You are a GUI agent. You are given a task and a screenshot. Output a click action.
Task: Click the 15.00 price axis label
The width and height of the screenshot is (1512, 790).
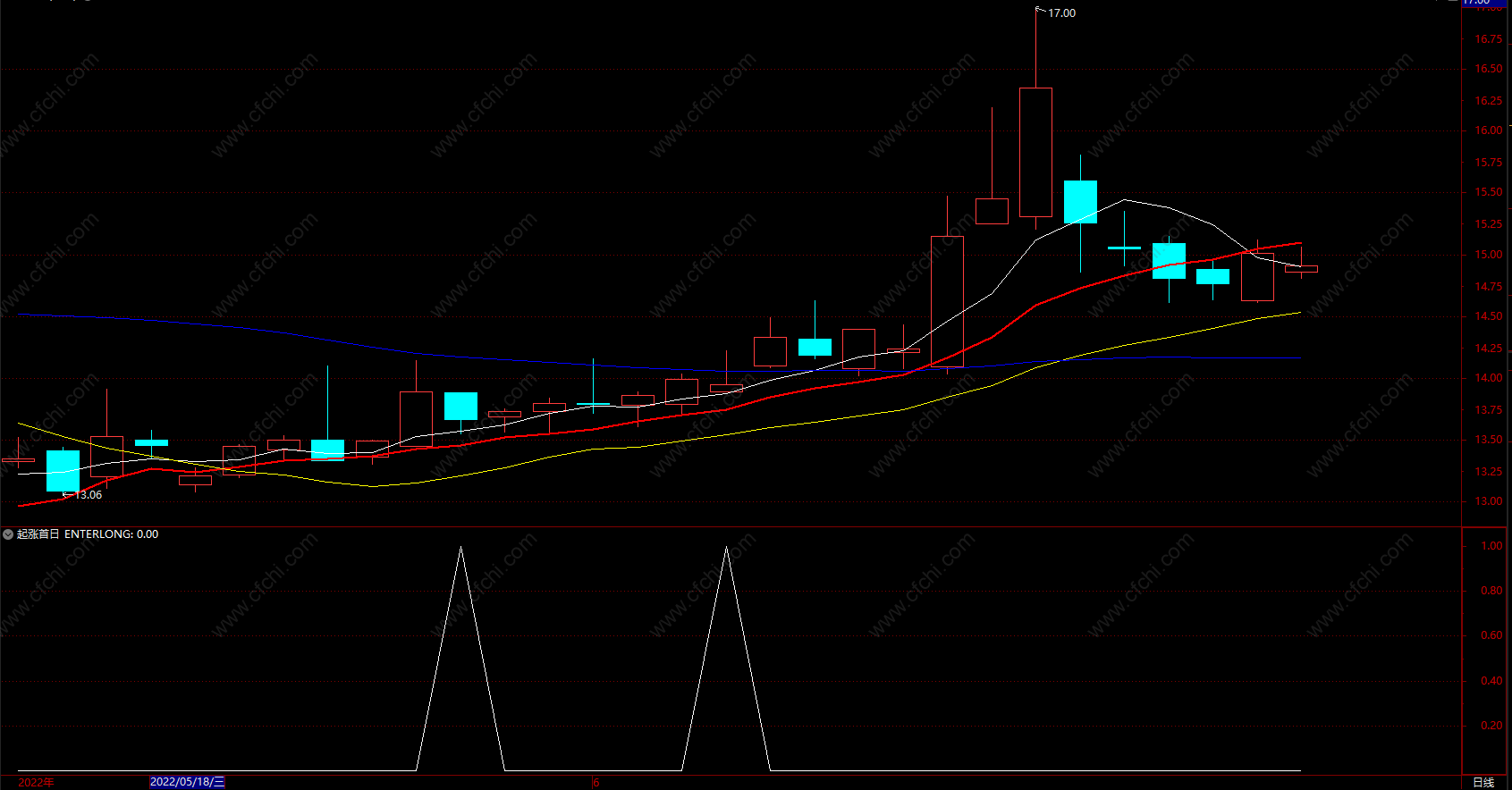pos(1488,255)
